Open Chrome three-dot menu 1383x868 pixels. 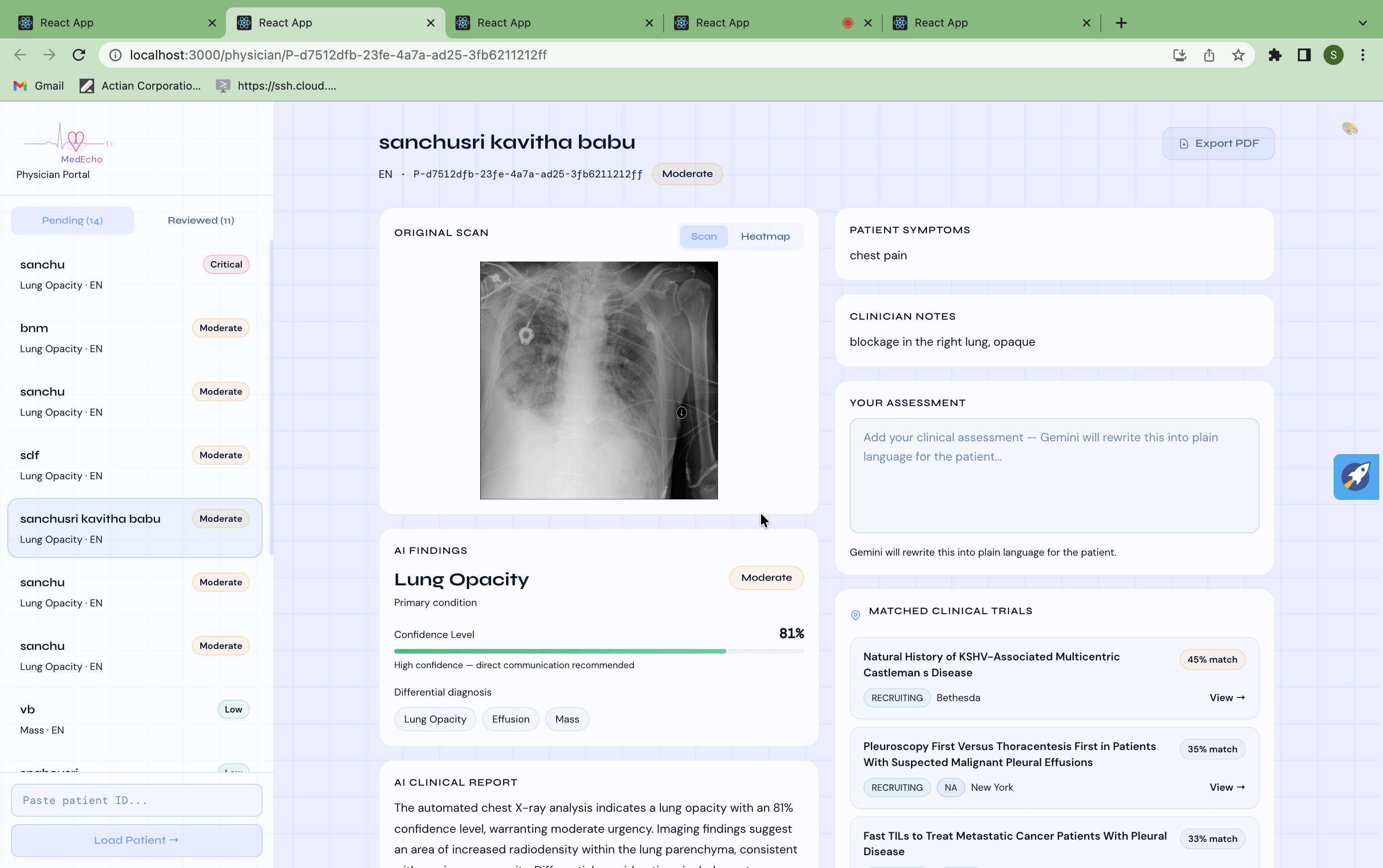point(1362,55)
